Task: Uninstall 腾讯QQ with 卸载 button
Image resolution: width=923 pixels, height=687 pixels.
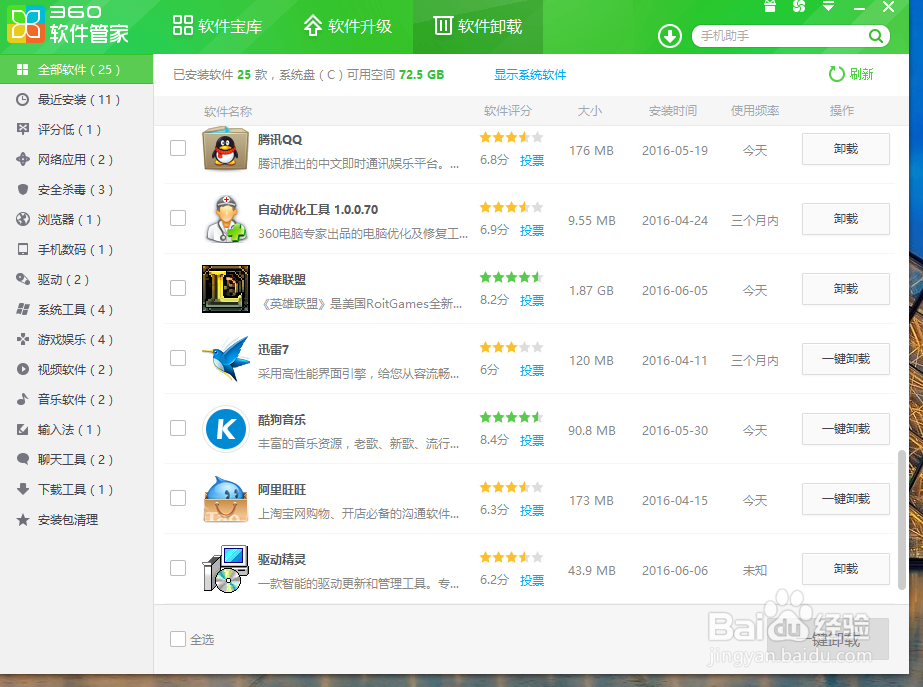Action: click(x=845, y=149)
